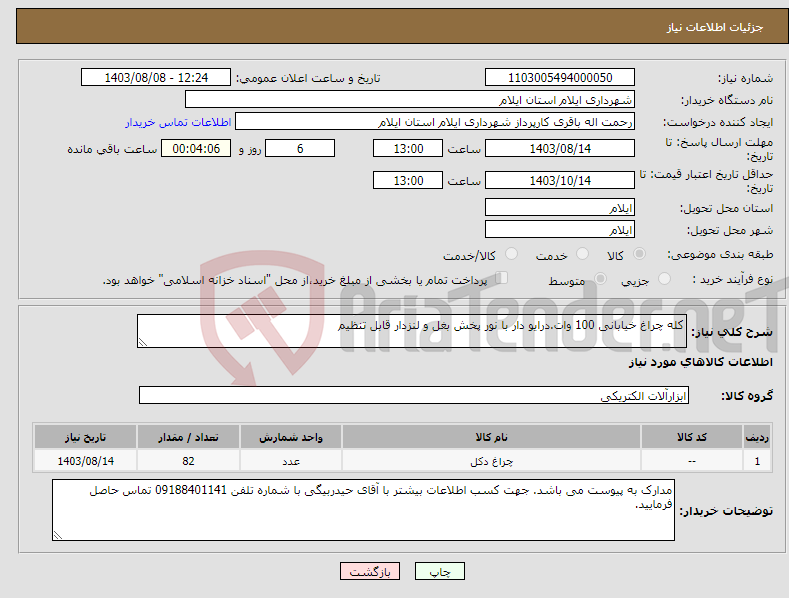The width and height of the screenshot is (789, 598).
Task: Click the resize handle of the description textarea
Action: pyautogui.click(x=143, y=342)
